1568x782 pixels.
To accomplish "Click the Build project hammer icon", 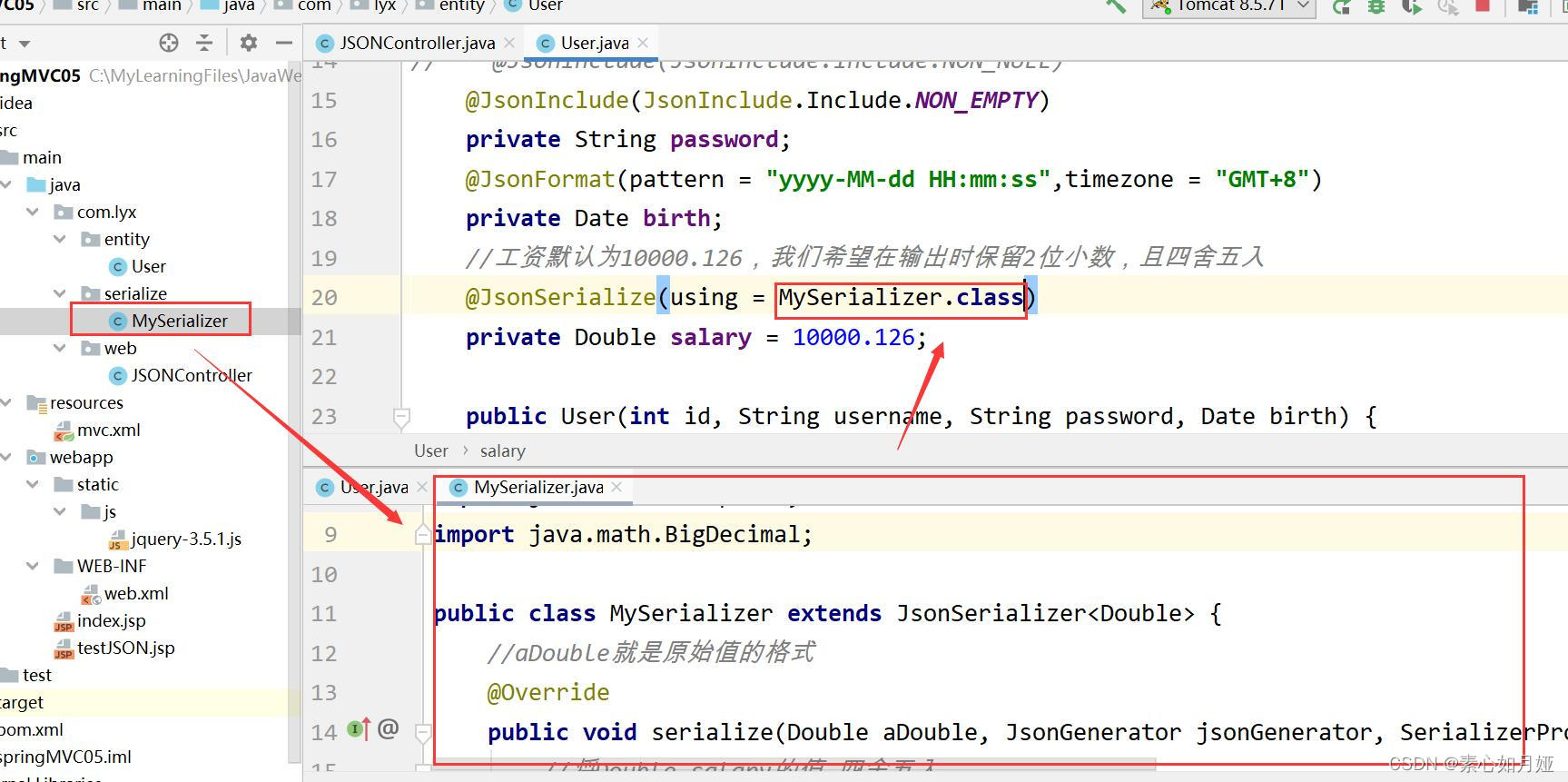I will pyautogui.click(x=1116, y=5).
